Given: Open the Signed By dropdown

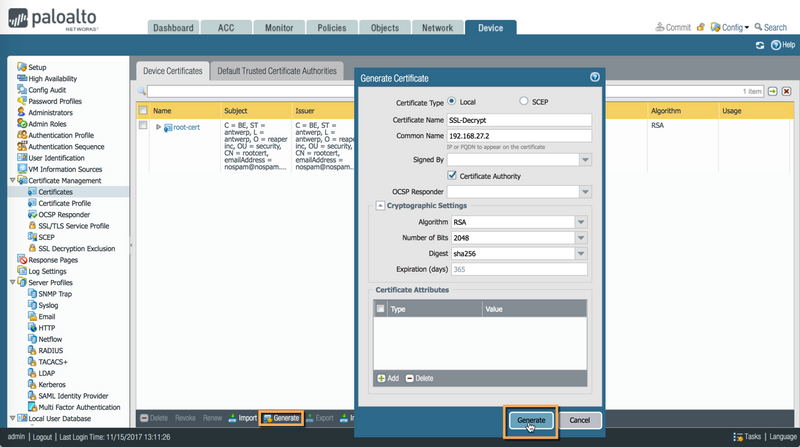Looking at the screenshot, I should 585,159.
